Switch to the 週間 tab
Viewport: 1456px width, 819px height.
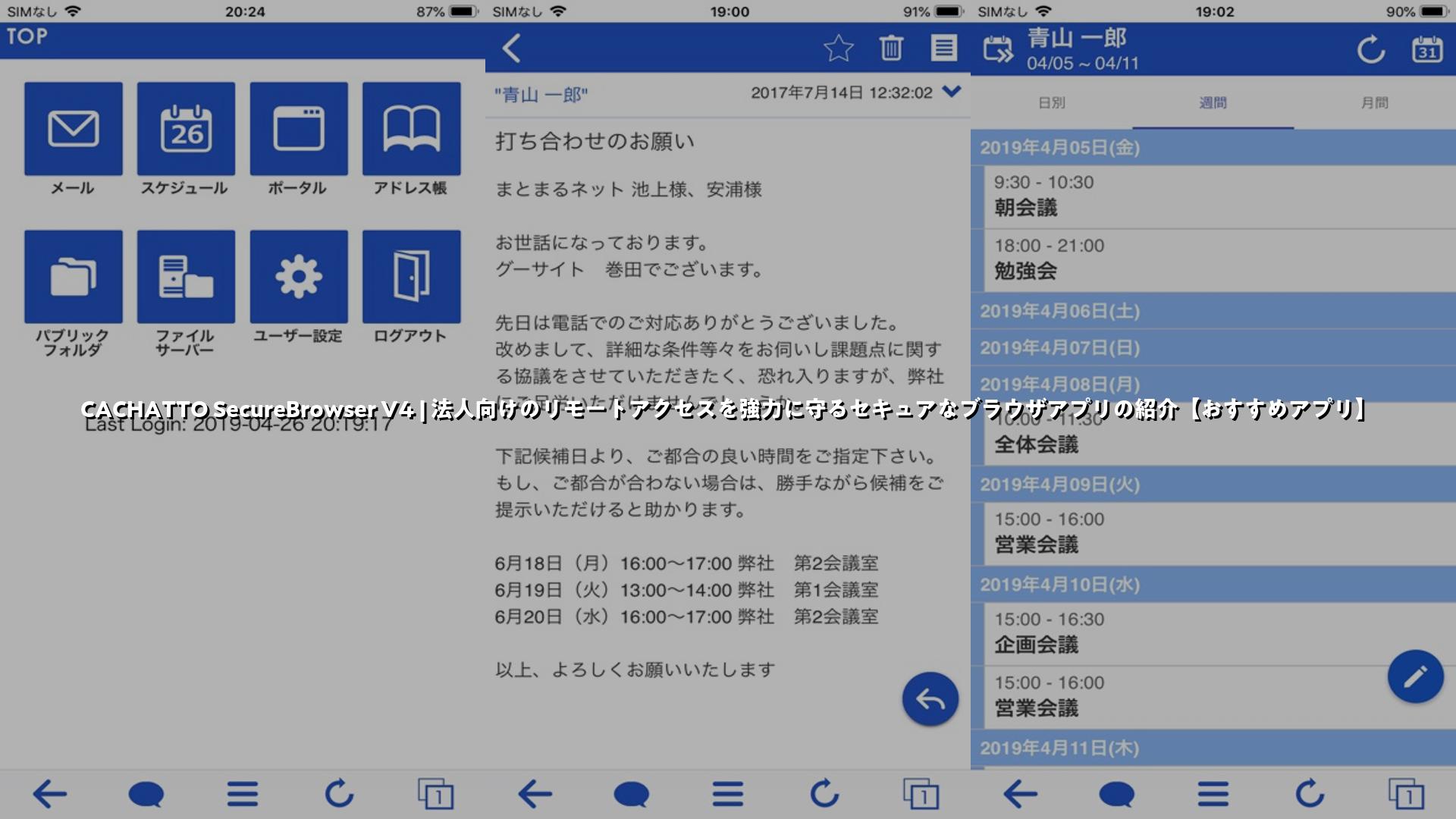click(1213, 102)
